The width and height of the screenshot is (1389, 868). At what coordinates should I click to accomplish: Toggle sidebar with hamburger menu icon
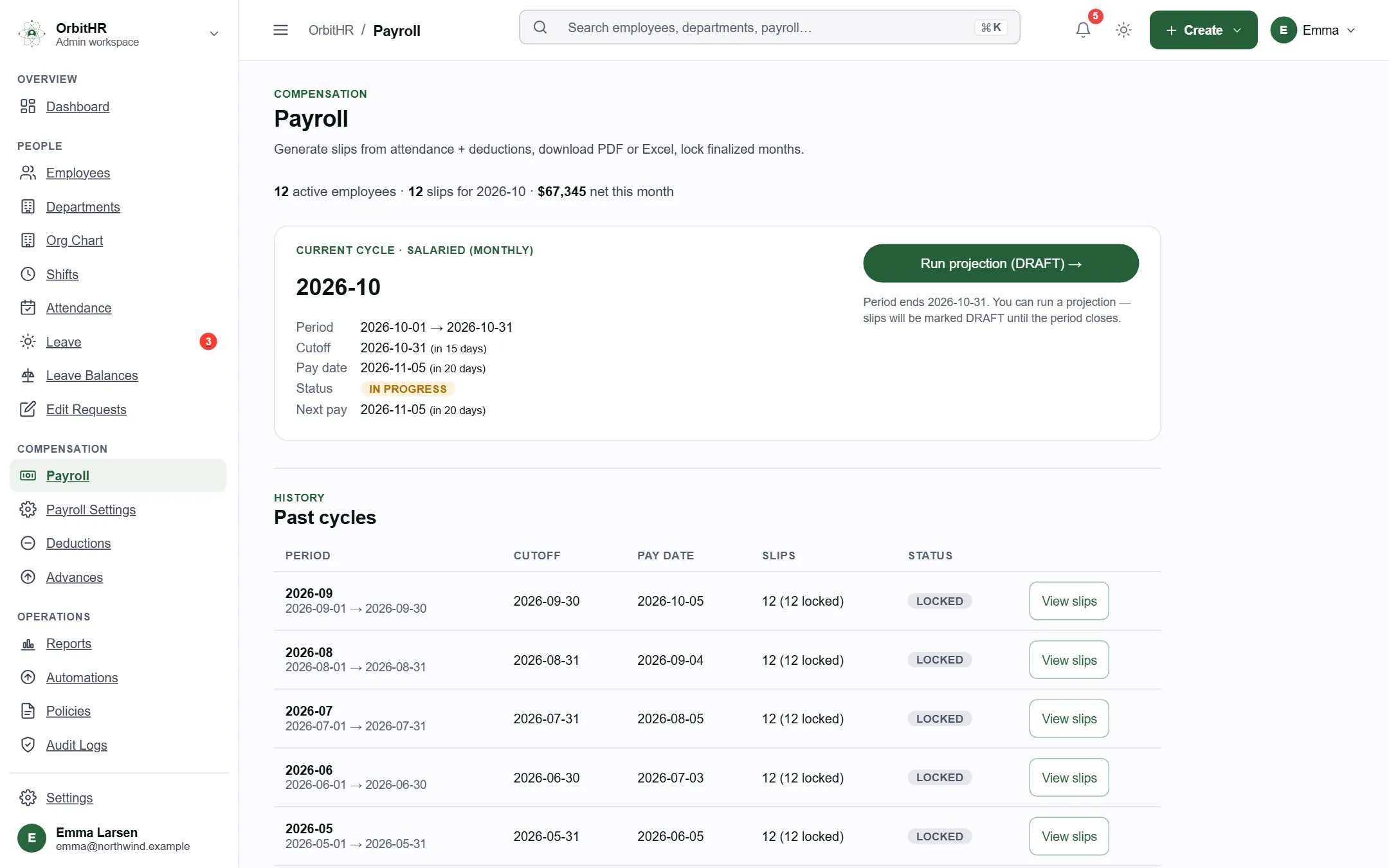280,30
